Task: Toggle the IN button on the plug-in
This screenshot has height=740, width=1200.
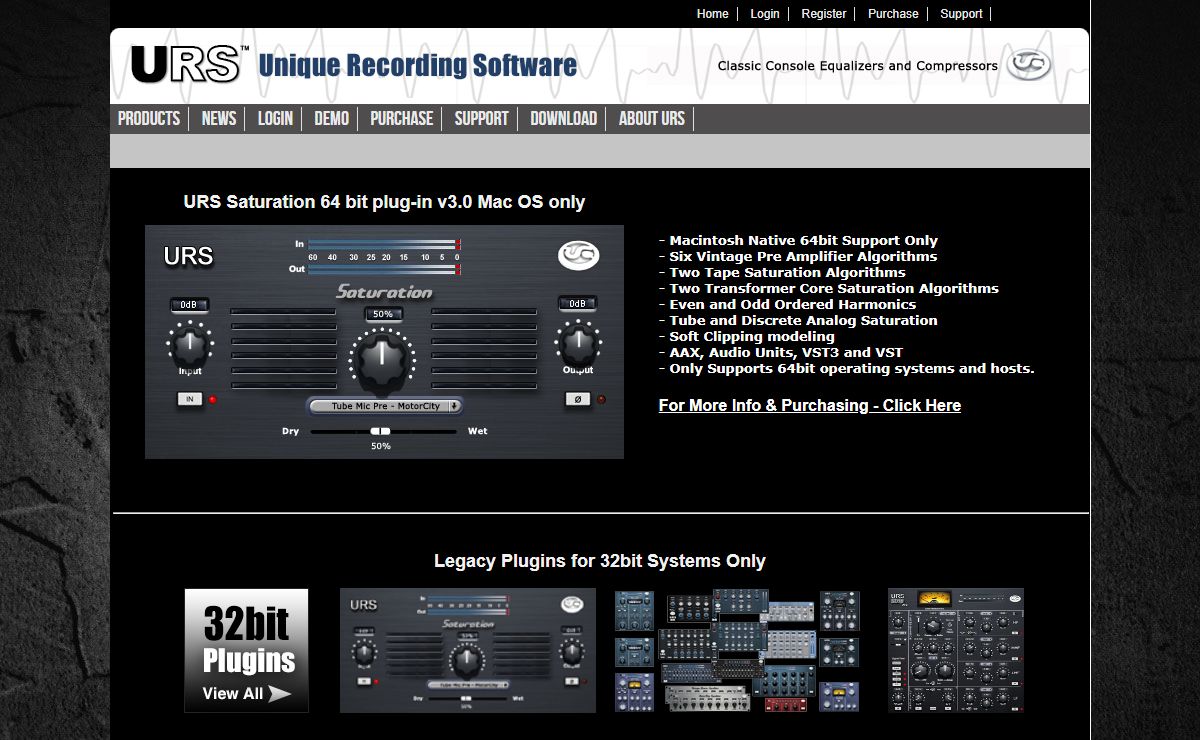Action: [189, 399]
